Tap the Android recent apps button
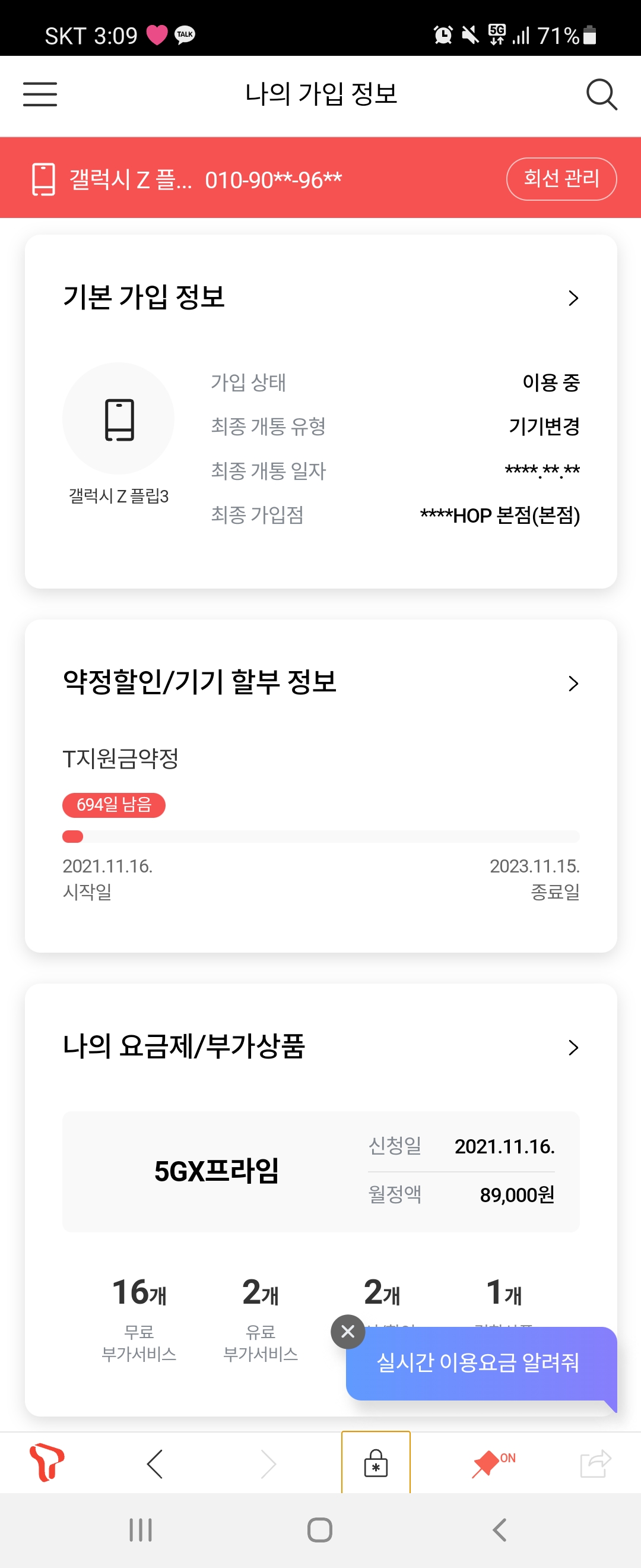 [x=141, y=1529]
